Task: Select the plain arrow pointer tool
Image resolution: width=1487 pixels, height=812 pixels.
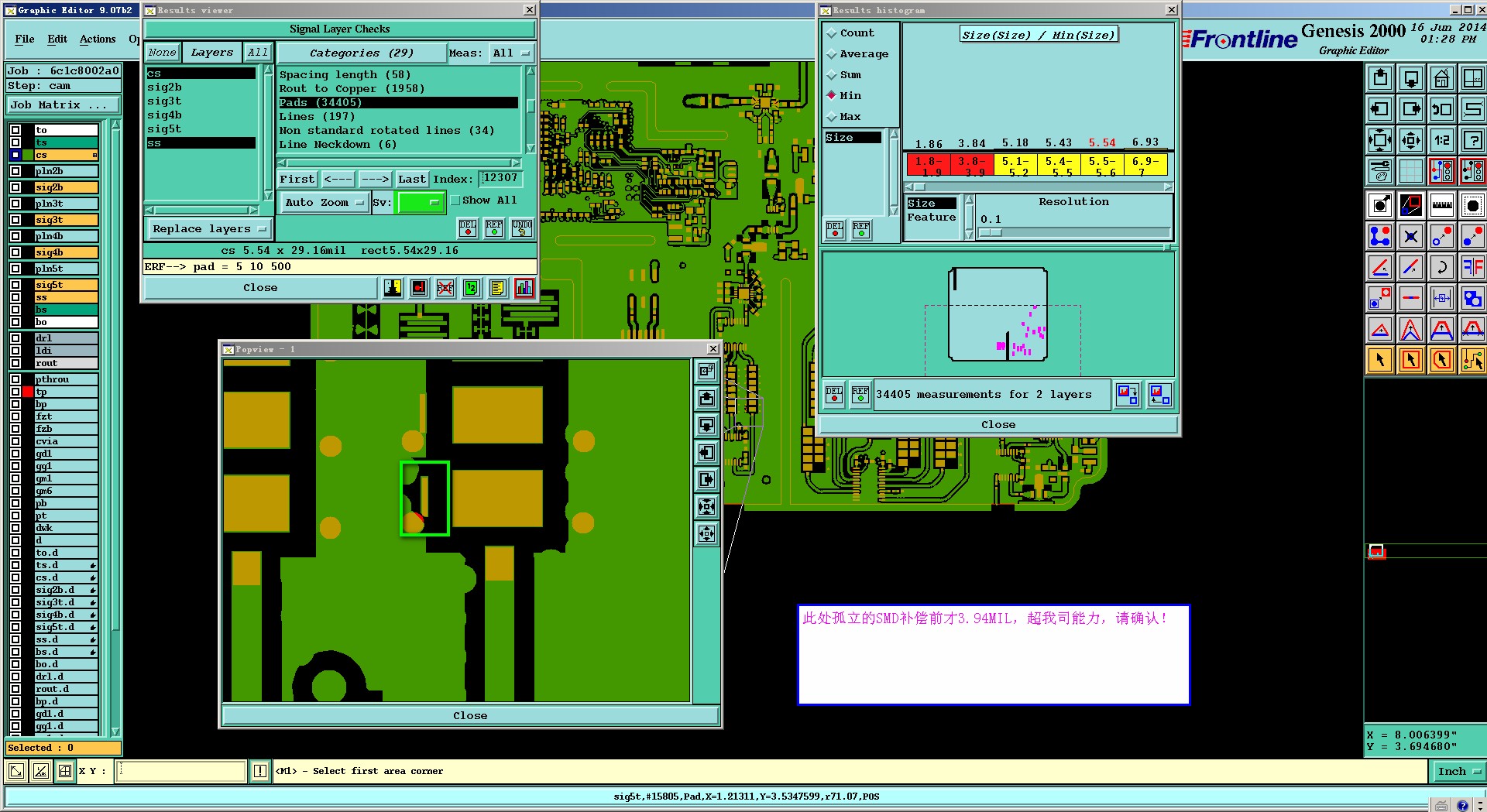Action: tap(1380, 360)
